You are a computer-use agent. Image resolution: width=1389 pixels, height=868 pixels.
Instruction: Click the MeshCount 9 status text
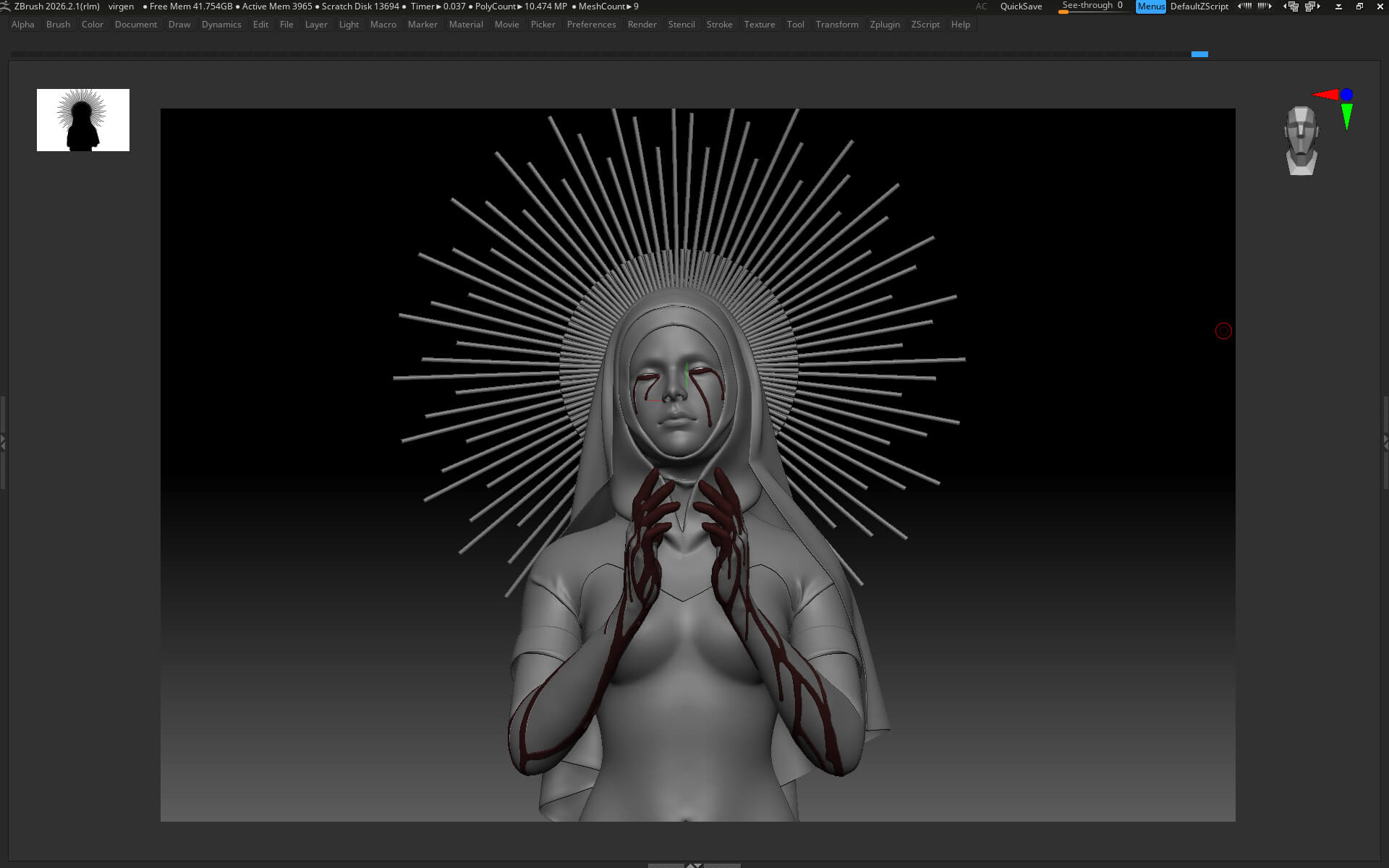(x=608, y=7)
